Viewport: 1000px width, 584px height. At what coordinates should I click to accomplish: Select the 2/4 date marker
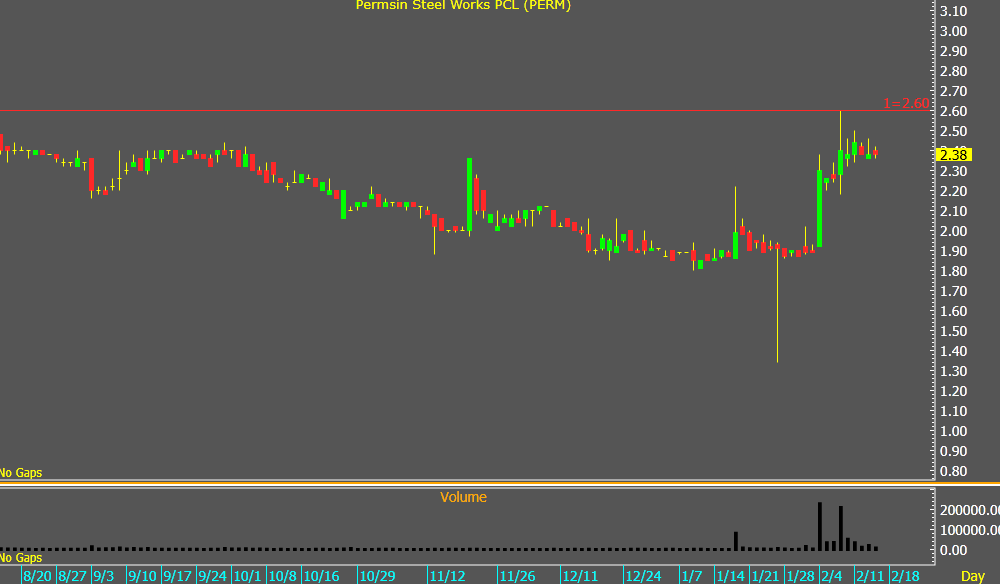(832, 576)
